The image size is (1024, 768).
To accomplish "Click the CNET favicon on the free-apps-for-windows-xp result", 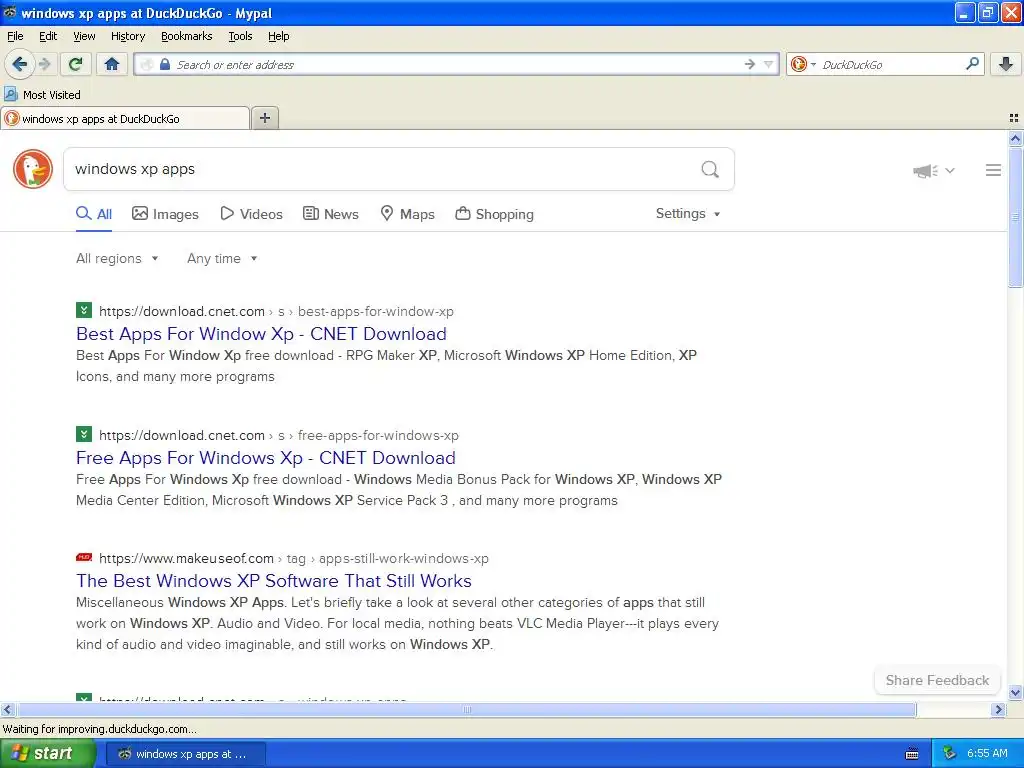I will click(x=84, y=434).
